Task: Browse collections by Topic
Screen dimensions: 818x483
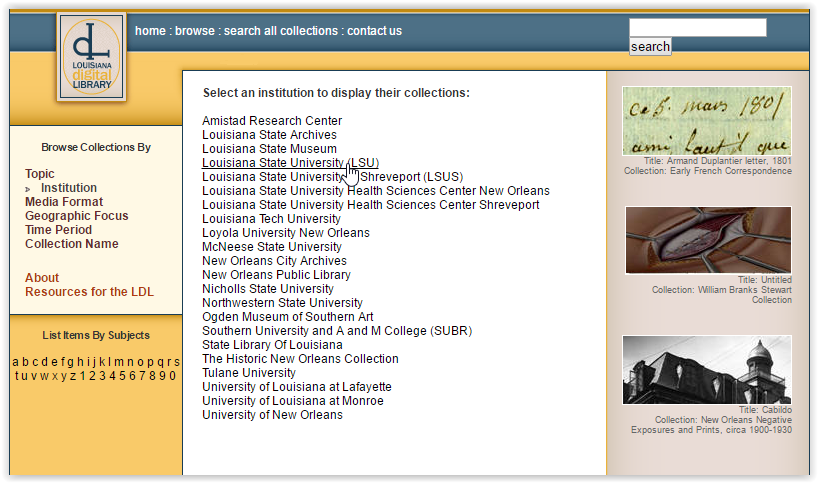Action: pyautogui.click(x=40, y=174)
